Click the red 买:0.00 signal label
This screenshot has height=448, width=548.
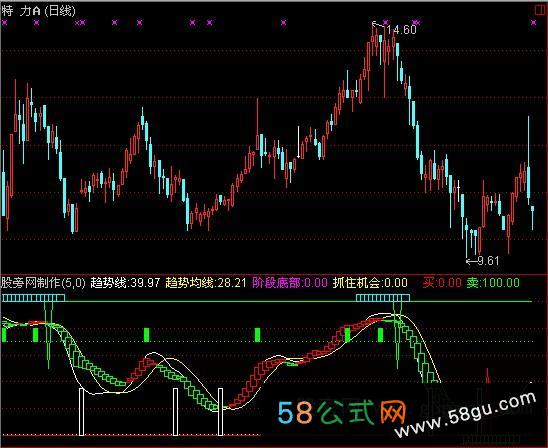coord(442,283)
